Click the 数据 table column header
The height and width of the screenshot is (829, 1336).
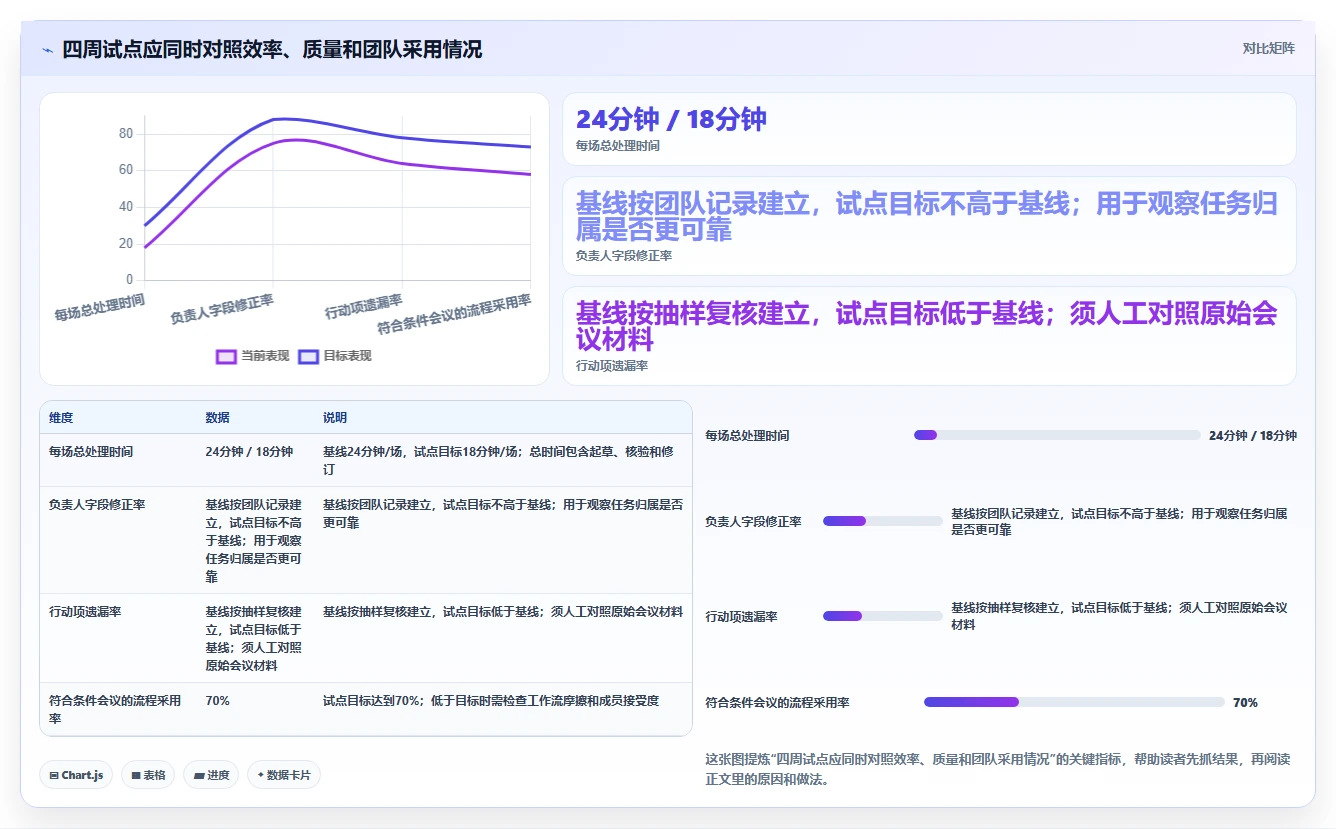tap(218, 418)
